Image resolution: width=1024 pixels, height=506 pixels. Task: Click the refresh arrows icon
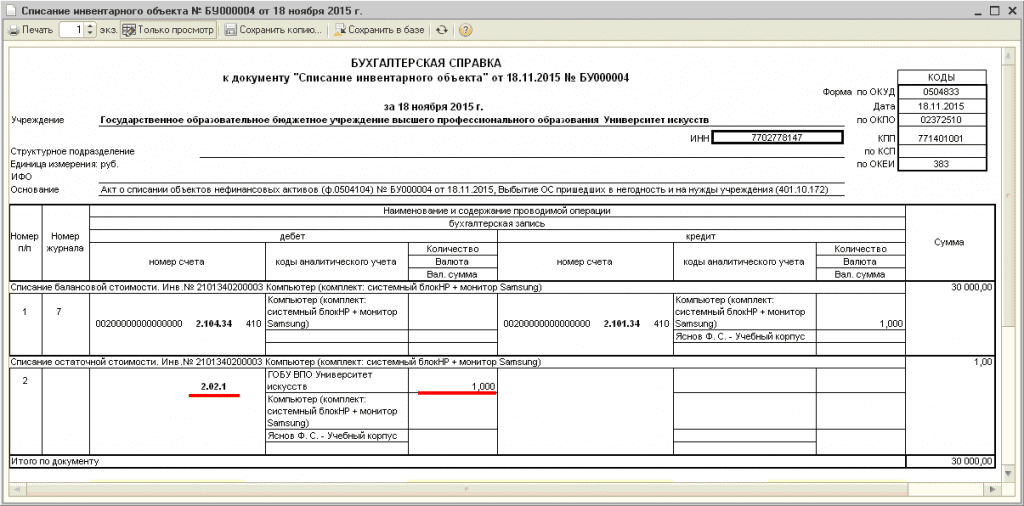tap(443, 30)
